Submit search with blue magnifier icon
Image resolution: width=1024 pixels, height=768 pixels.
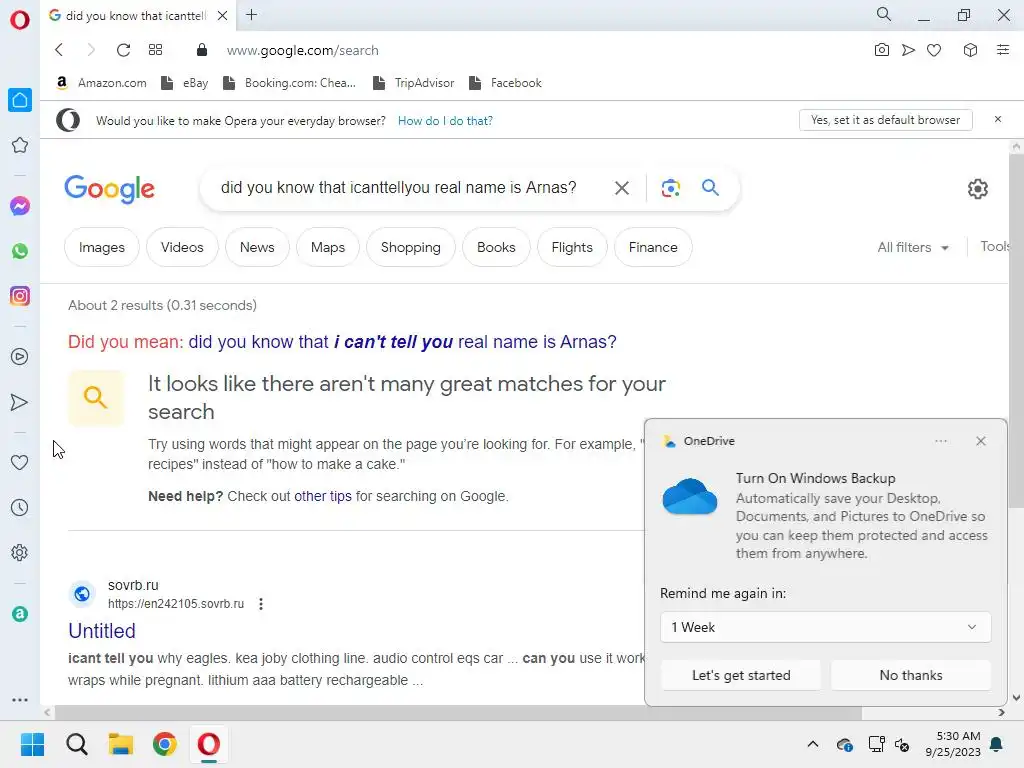coord(711,188)
